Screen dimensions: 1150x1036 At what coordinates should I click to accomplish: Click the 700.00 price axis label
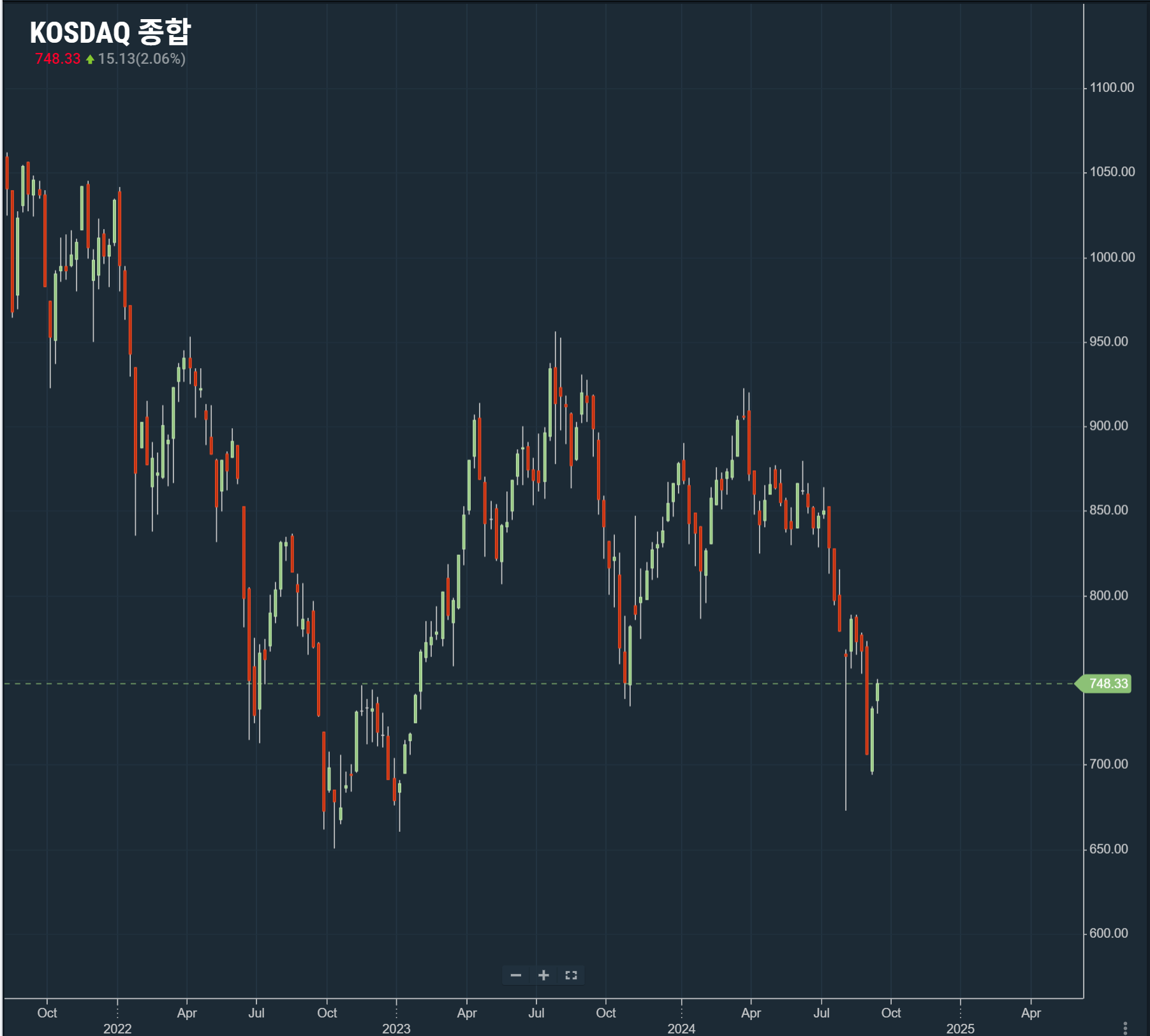pos(1109,764)
